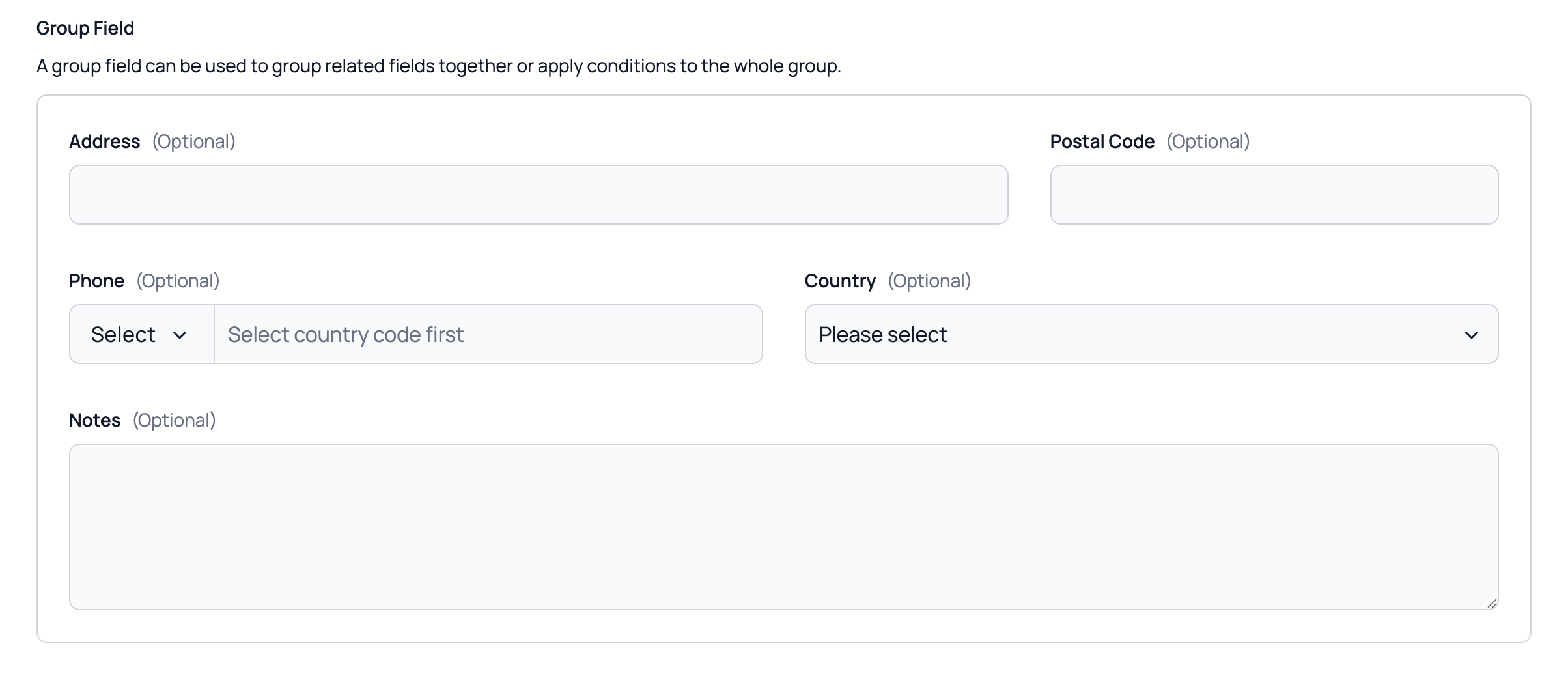Screen dimensions: 1568x680
Task: Click the Phone field label
Action: click(96, 281)
